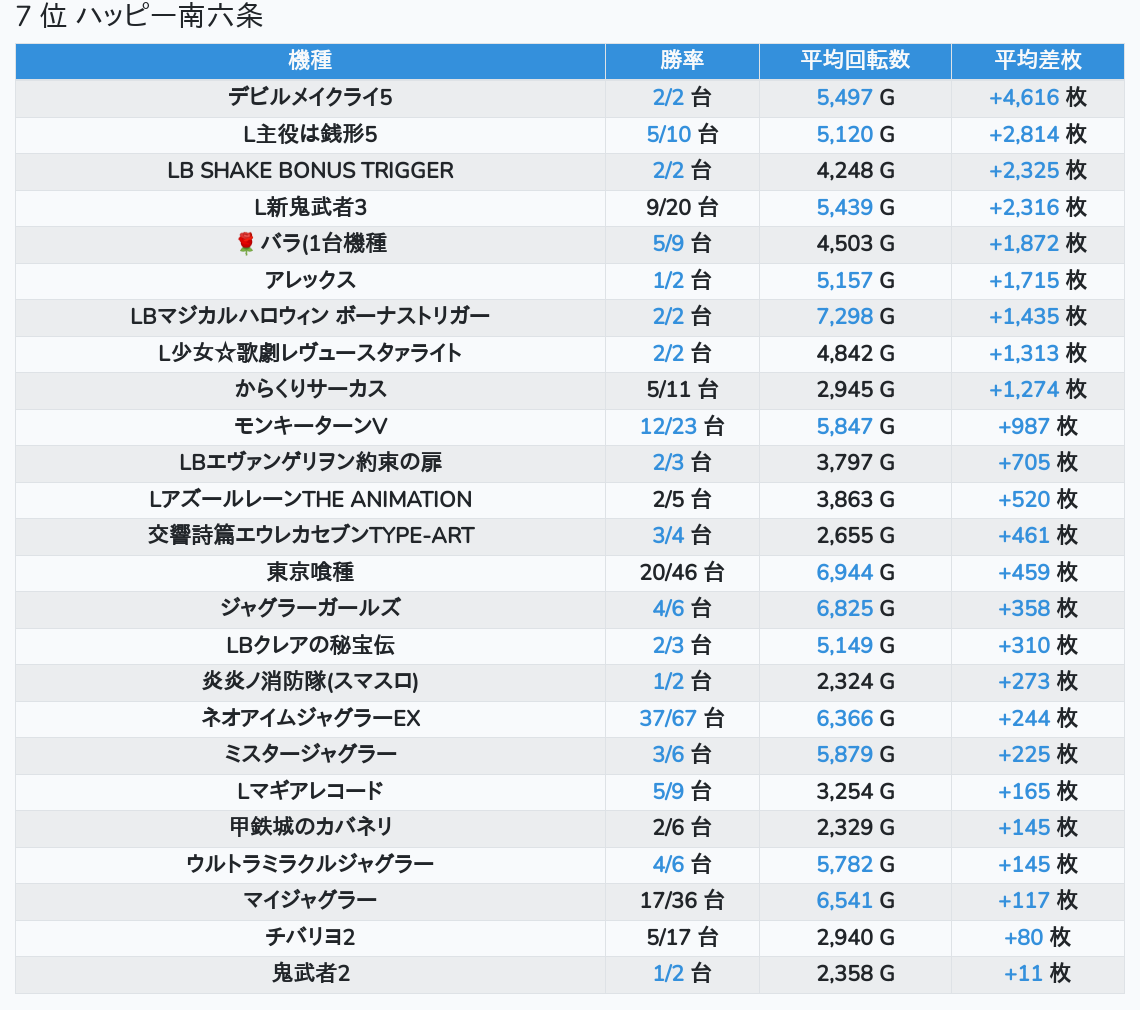Click ネオアイムジャグラーEX machine name

(x=310, y=718)
